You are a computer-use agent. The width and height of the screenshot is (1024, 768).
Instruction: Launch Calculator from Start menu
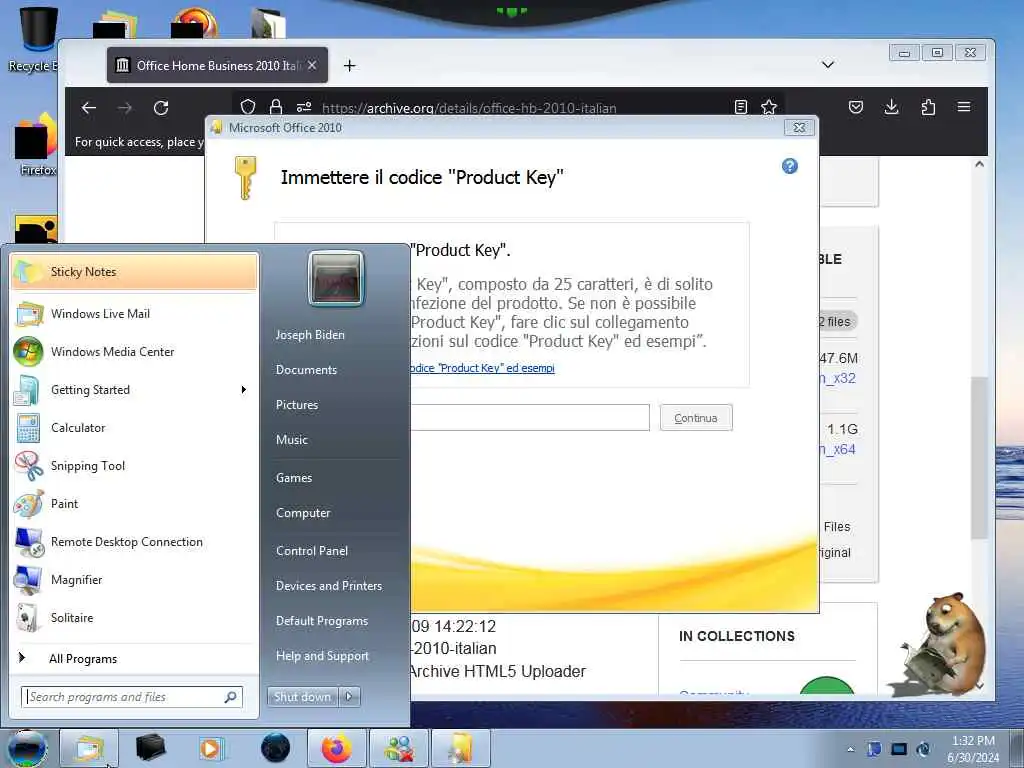(134, 428)
